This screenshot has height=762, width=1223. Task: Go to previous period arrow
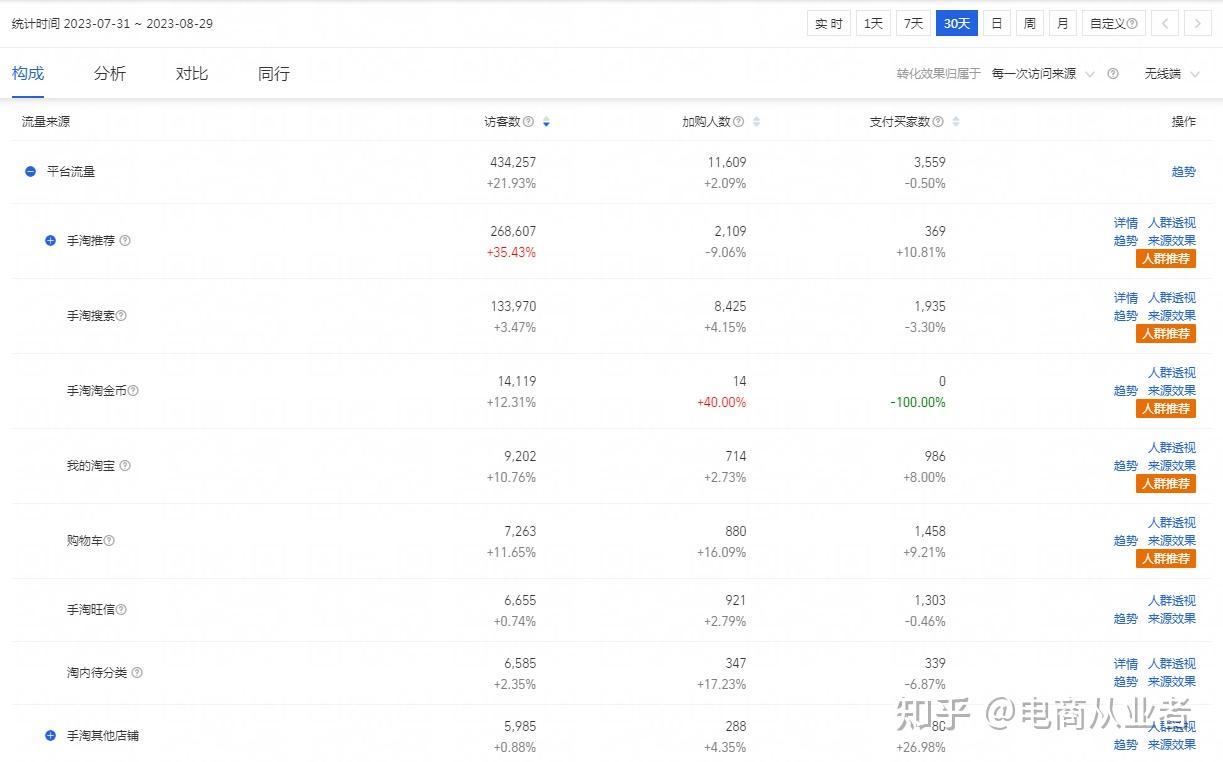click(x=1165, y=23)
